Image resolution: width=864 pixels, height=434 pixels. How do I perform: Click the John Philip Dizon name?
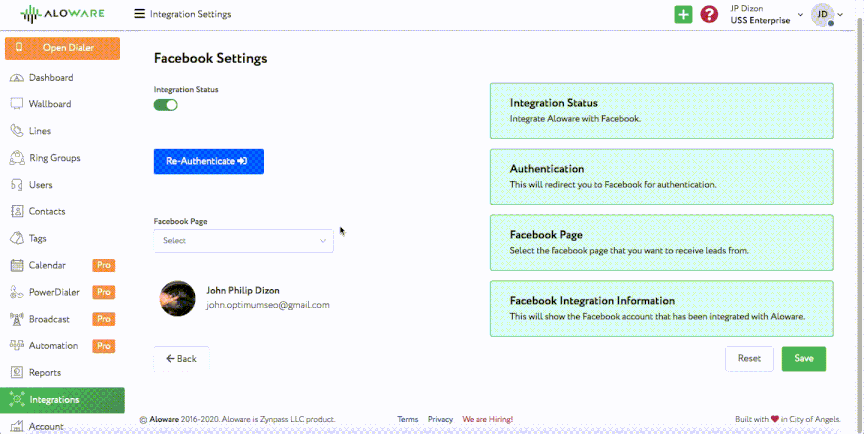tap(243, 290)
